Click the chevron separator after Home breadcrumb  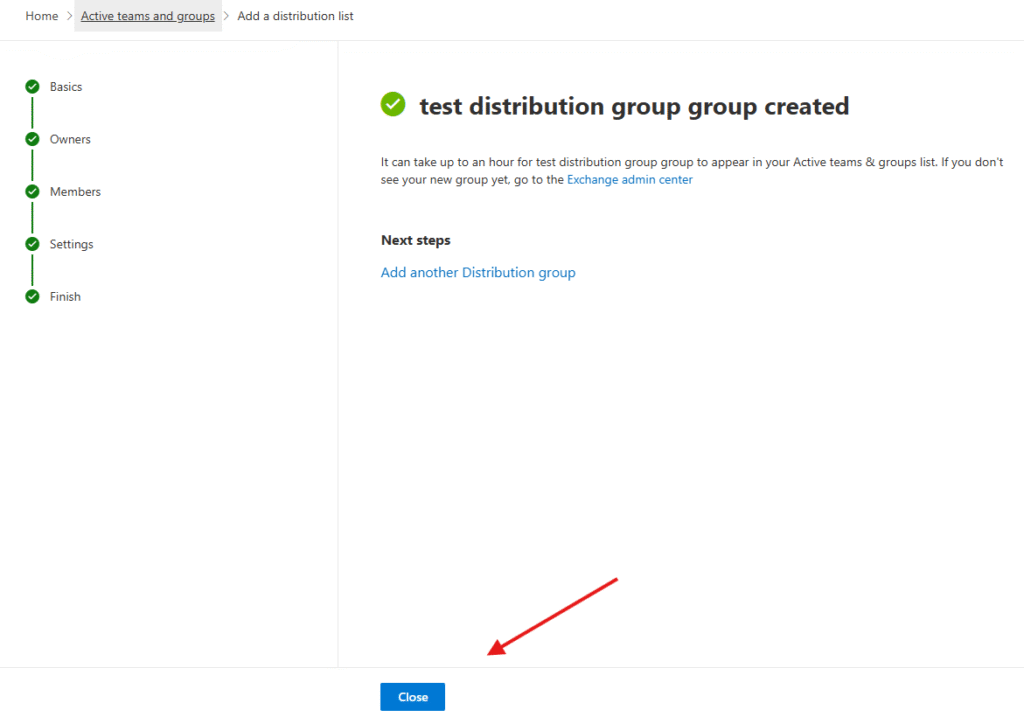[x=70, y=16]
